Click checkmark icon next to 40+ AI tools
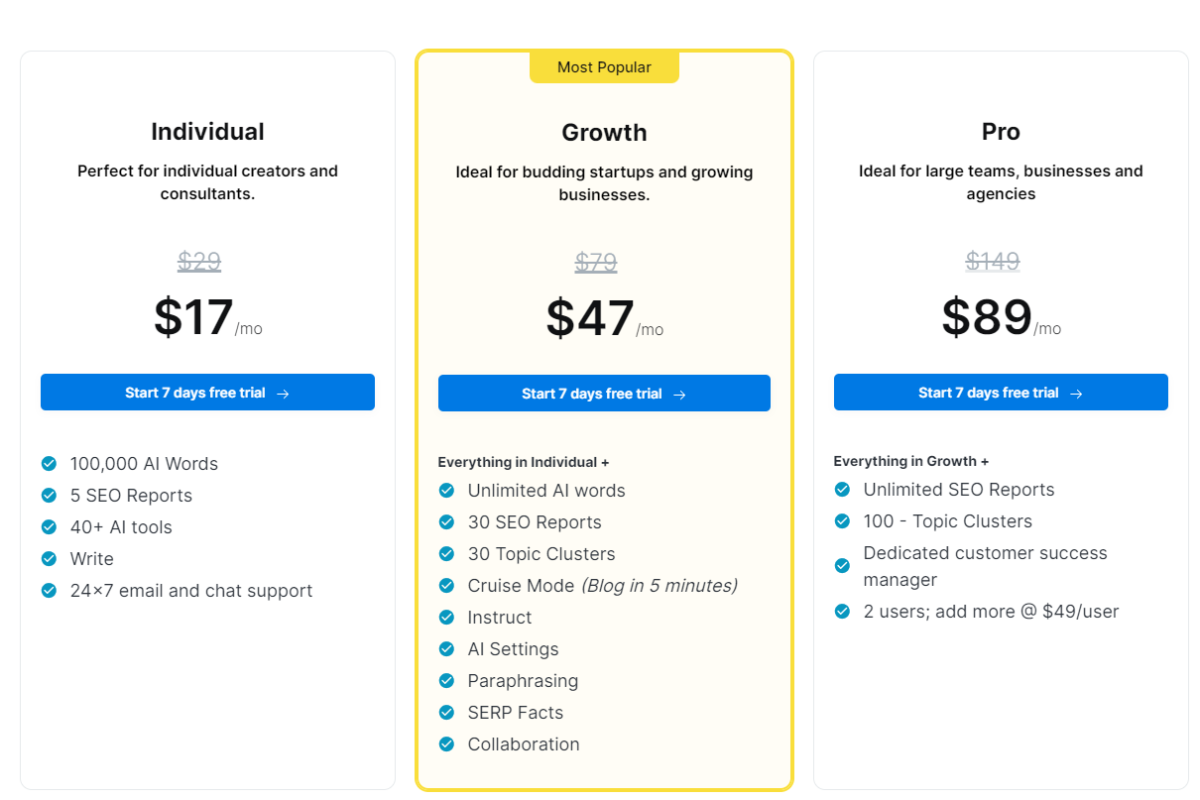This screenshot has height=800, width=1200. pyautogui.click(x=49, y=527)
